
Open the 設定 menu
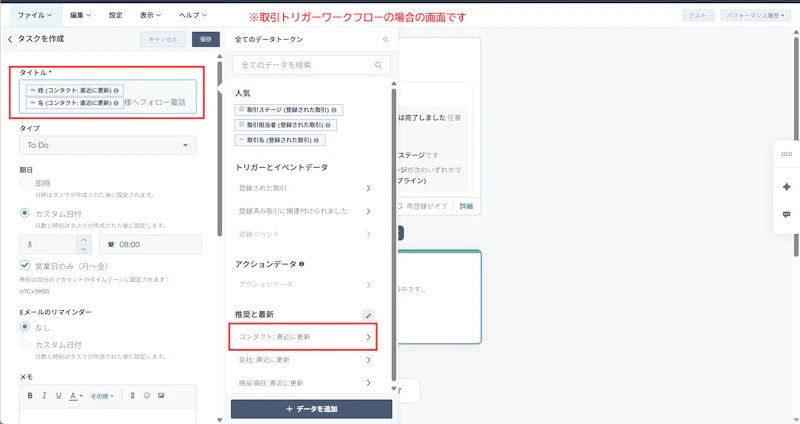click(115, 15)
